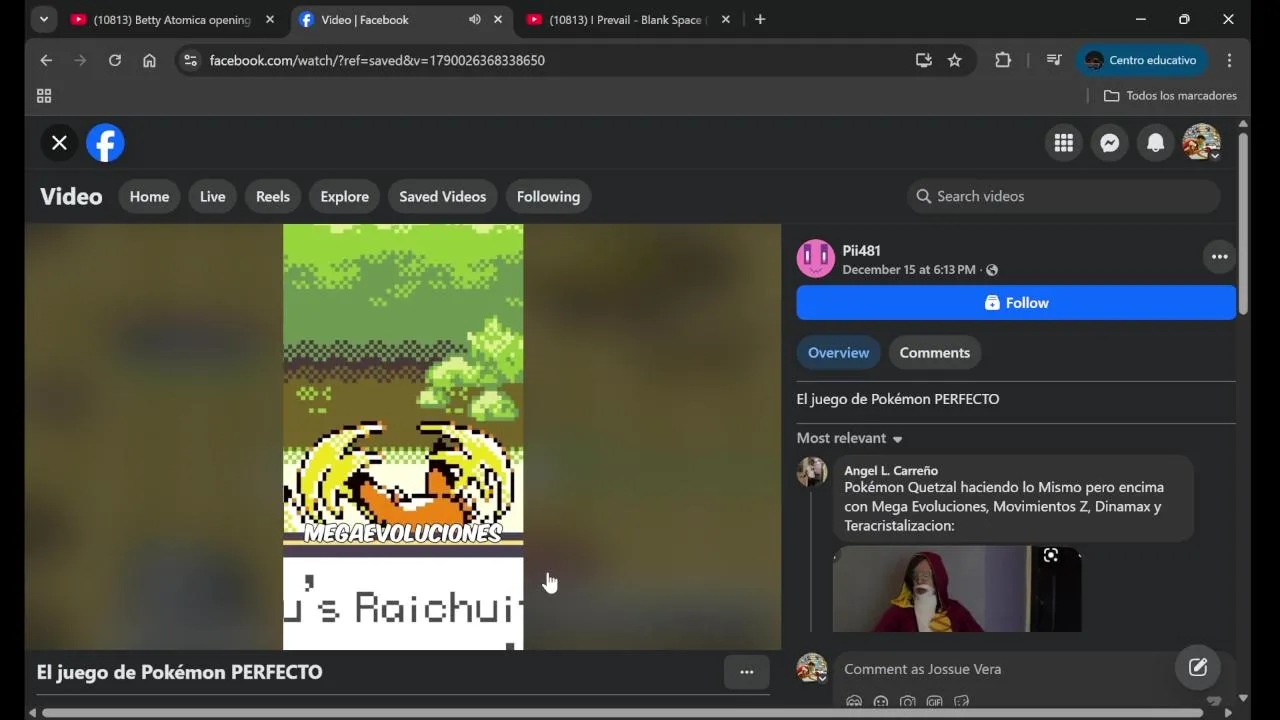Attach a photo with the camera icon
The height and width of the screenshot is (720, 1280).
(x=908, y=702)
